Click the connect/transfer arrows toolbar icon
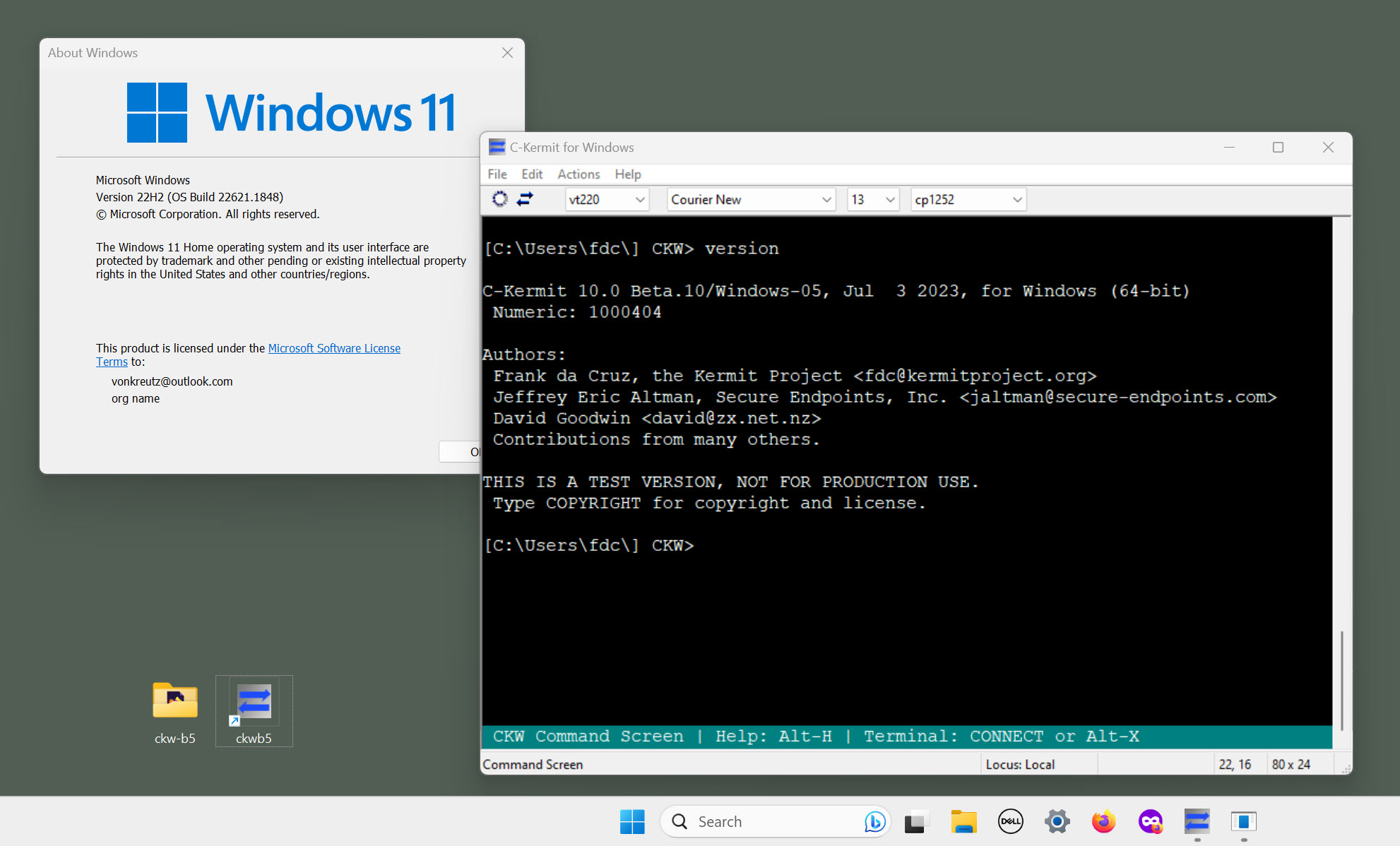The image size is (1400, 846). pyautogui.click(x=525, y=199)
